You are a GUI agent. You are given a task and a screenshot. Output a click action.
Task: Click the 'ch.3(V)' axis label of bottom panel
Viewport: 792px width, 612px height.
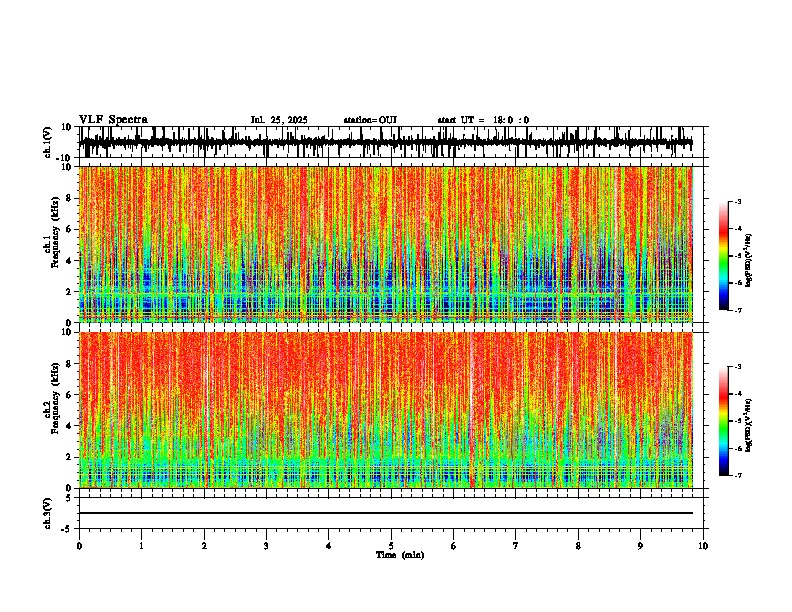tap(48, 513)
